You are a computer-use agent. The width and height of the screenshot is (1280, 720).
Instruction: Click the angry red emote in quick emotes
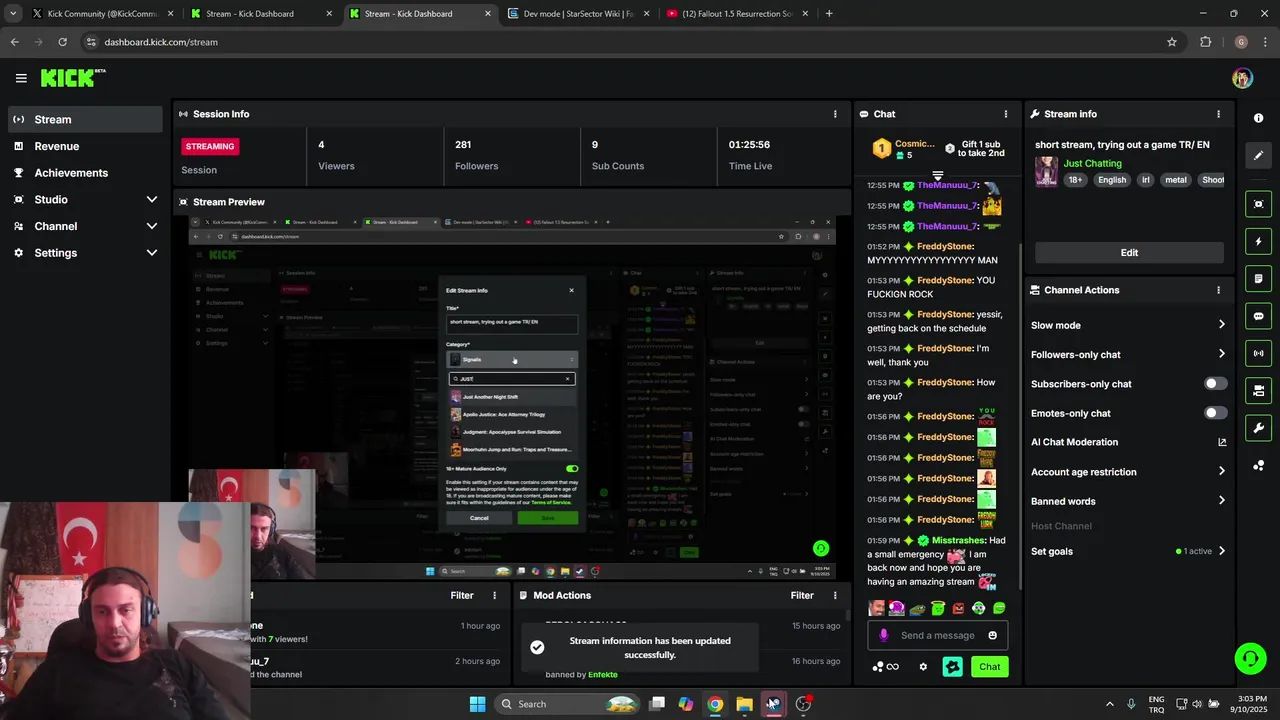point(958,608)
